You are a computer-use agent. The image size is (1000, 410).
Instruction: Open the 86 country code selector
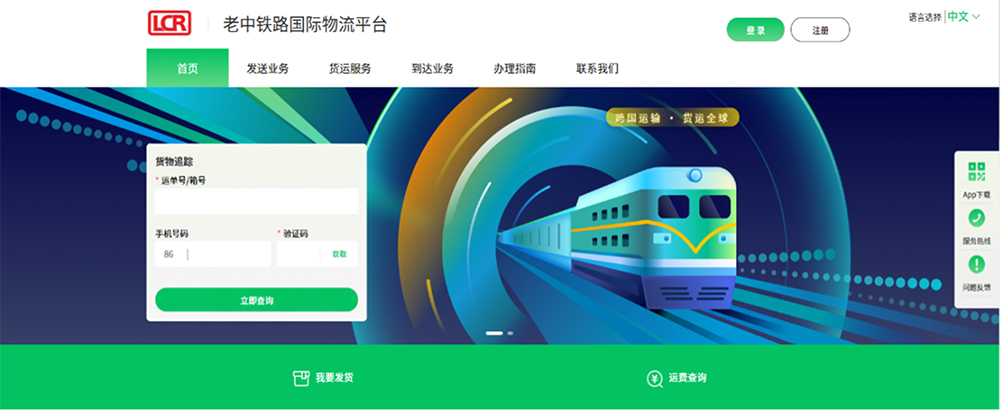(169, 254)
